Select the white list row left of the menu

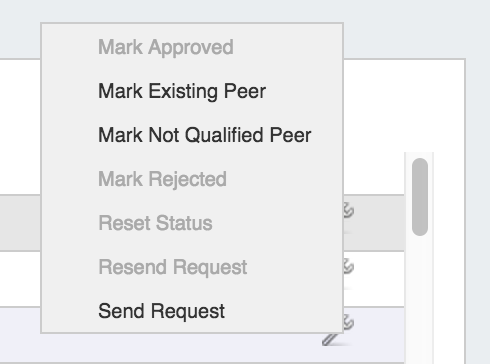coord(20,279)
